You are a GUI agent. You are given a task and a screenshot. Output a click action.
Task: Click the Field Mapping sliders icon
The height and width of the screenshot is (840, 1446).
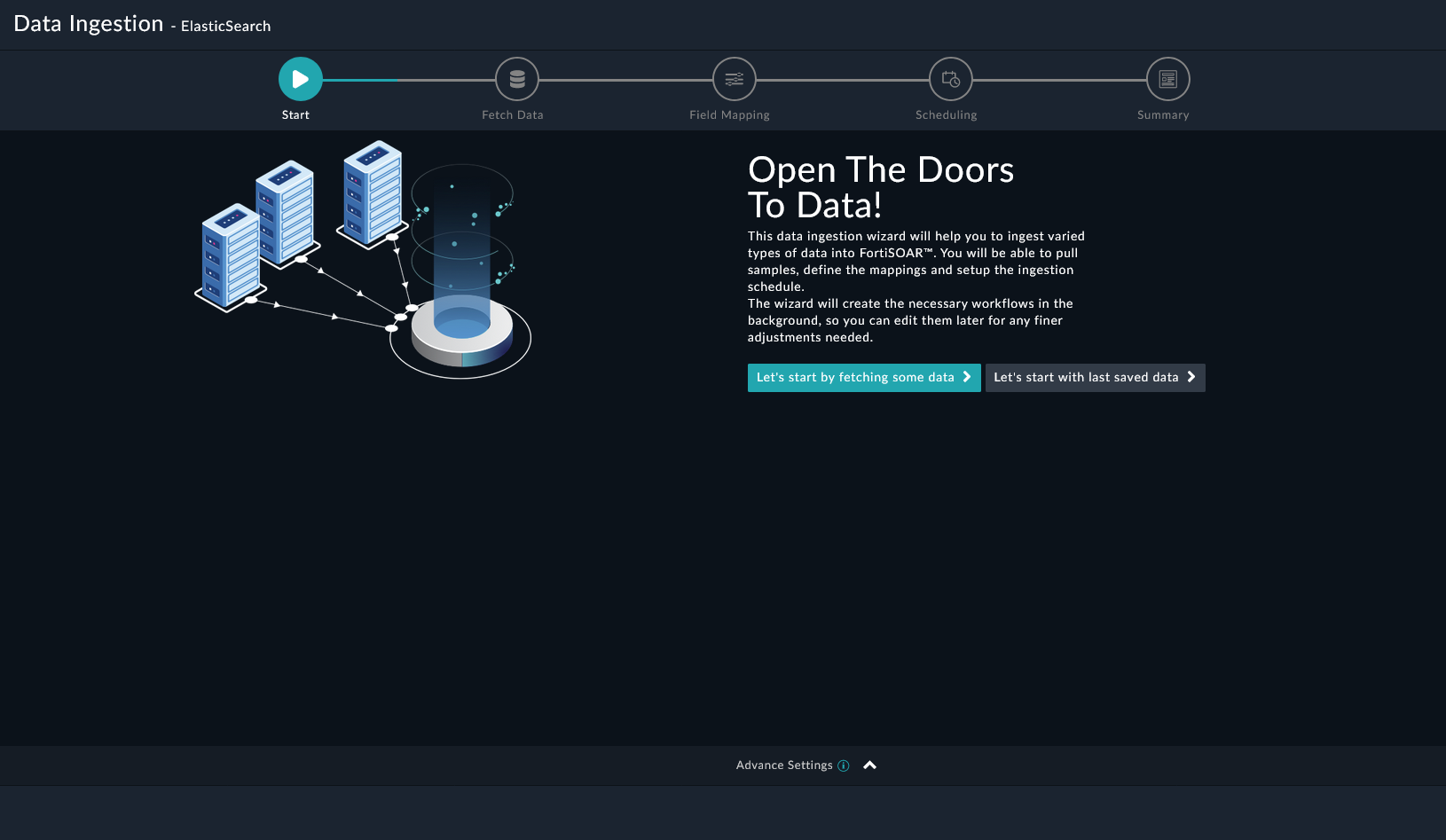[734, 80]
